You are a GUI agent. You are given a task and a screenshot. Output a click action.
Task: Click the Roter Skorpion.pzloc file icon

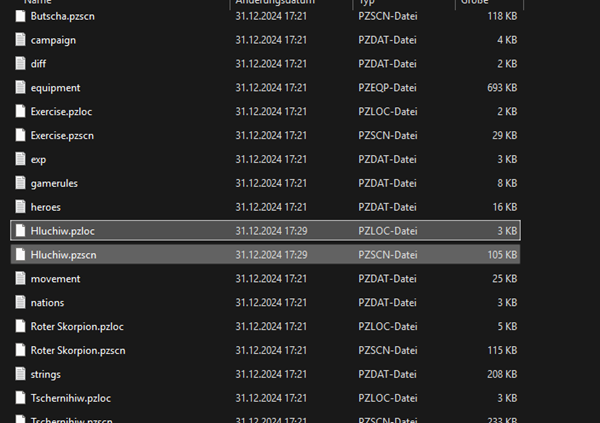point(20,326)
